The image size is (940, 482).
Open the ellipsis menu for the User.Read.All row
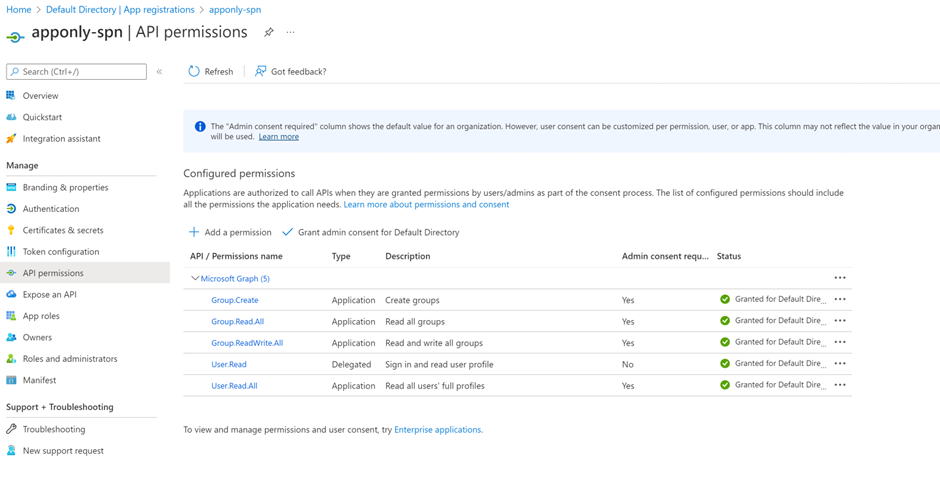point(840,385)
